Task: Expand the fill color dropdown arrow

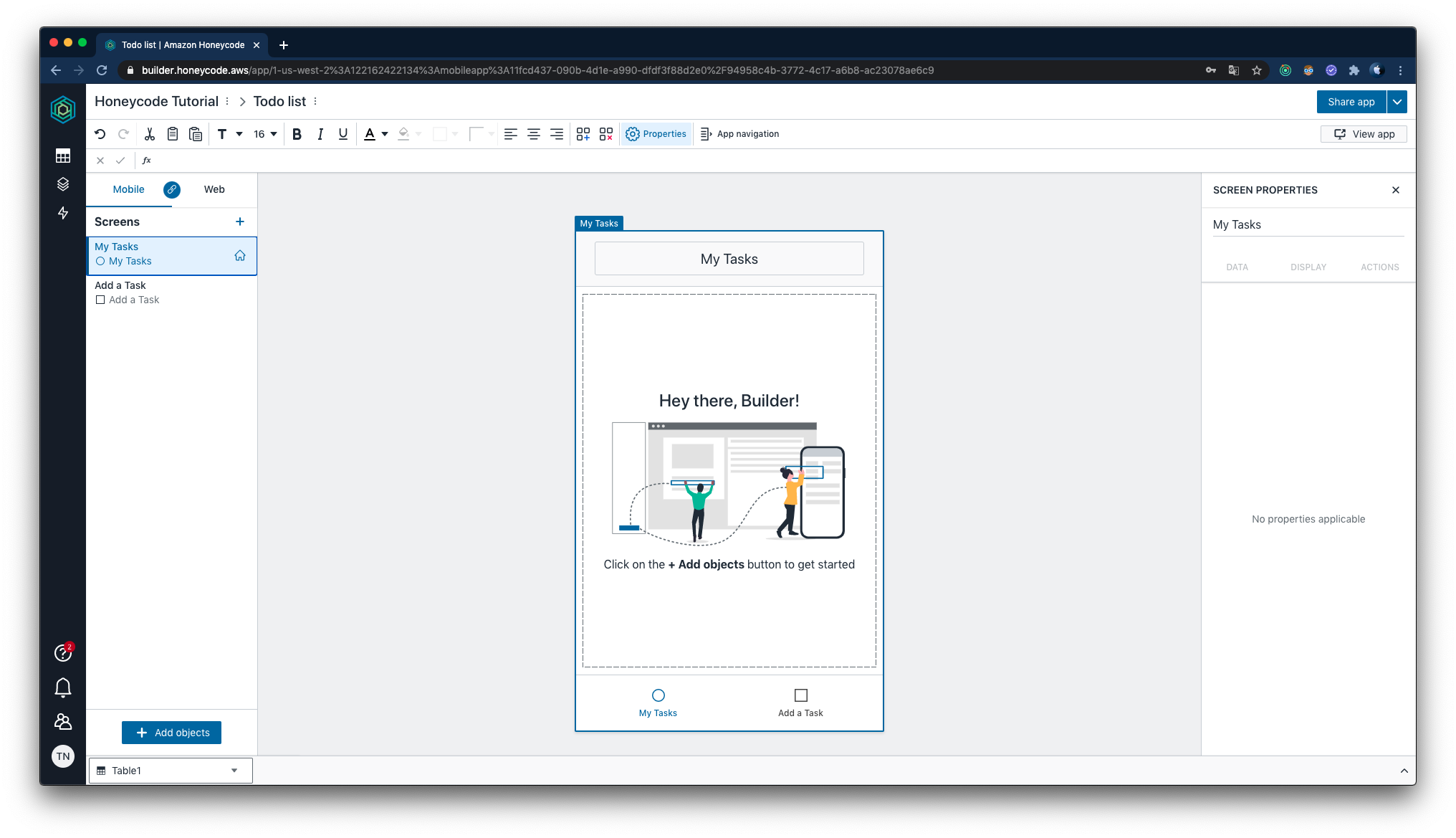Action: click(418, 134)
